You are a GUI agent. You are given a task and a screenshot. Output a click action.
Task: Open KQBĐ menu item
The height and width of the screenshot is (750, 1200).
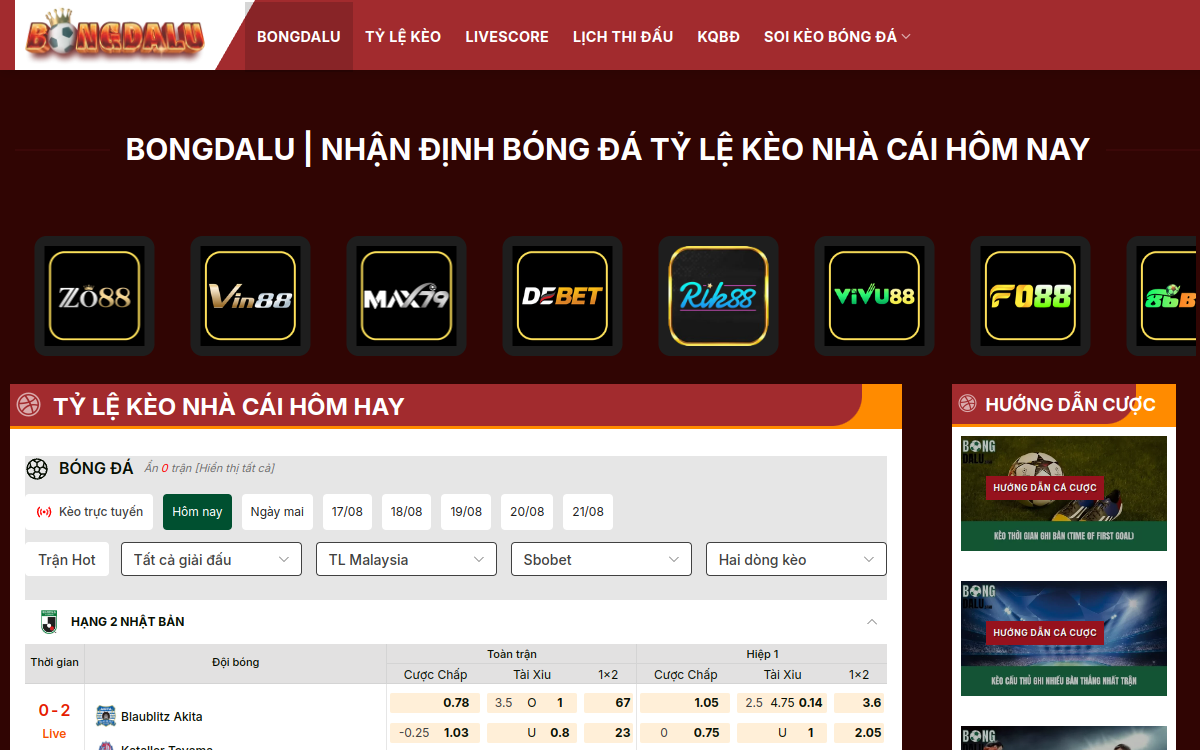coord(718,36)
